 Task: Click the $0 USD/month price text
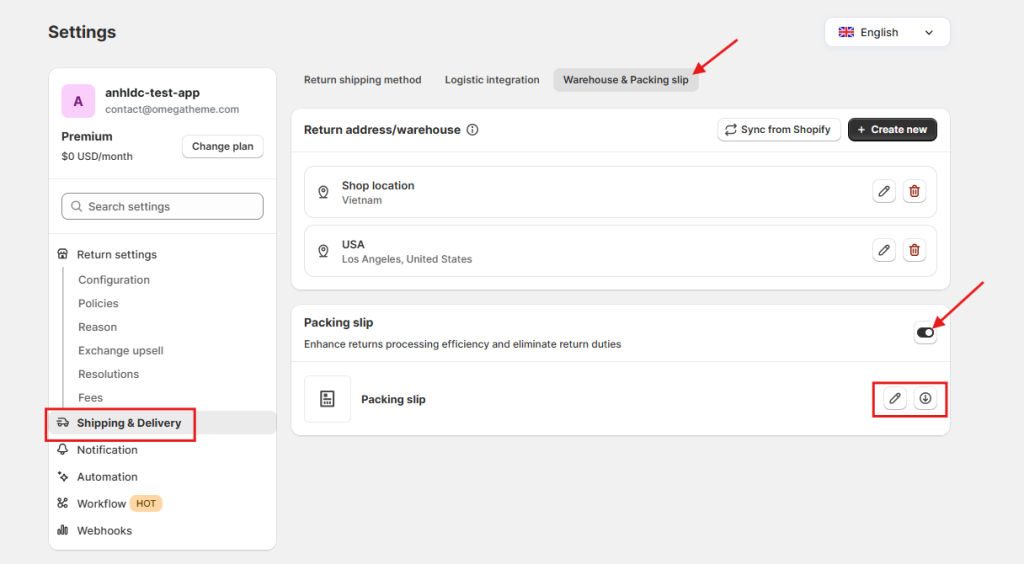97,157
